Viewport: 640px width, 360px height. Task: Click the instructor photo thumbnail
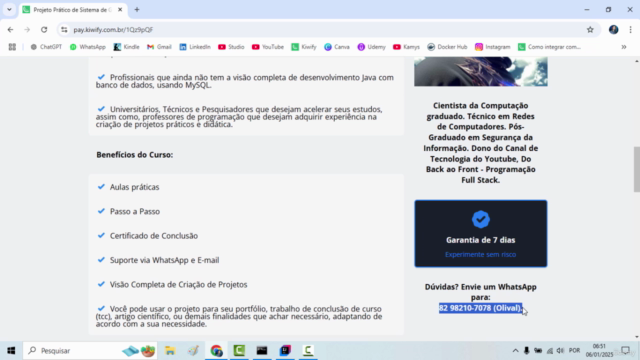[481, 71]
